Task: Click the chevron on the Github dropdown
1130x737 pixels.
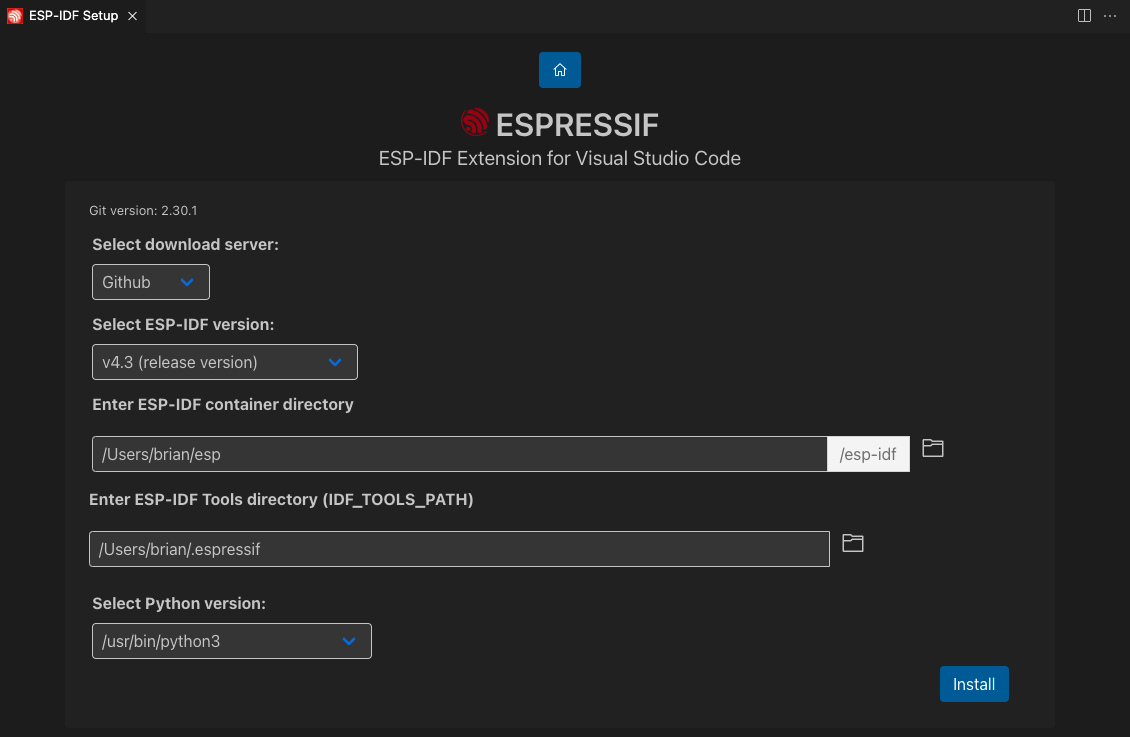Action: pos(189,282)
